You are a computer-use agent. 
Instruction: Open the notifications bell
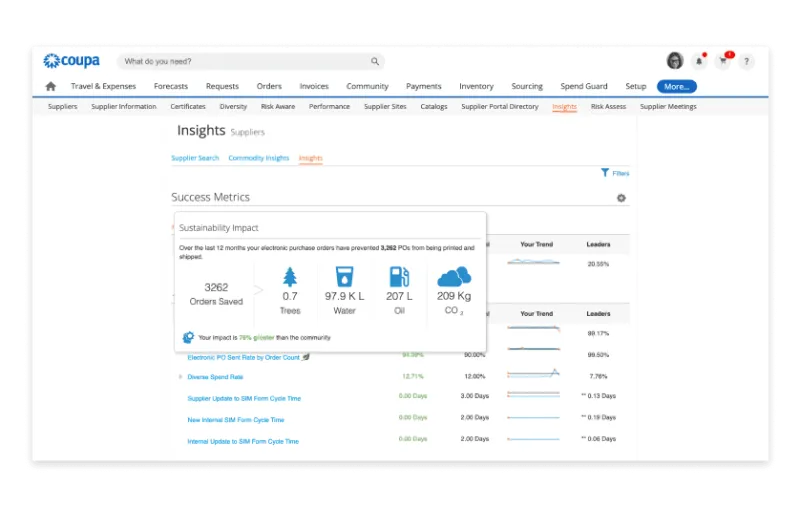point(699,61)
